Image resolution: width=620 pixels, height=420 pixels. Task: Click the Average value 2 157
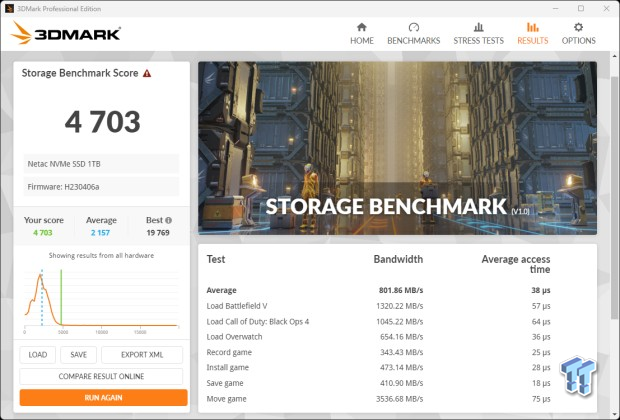click(x=100, y=233)
